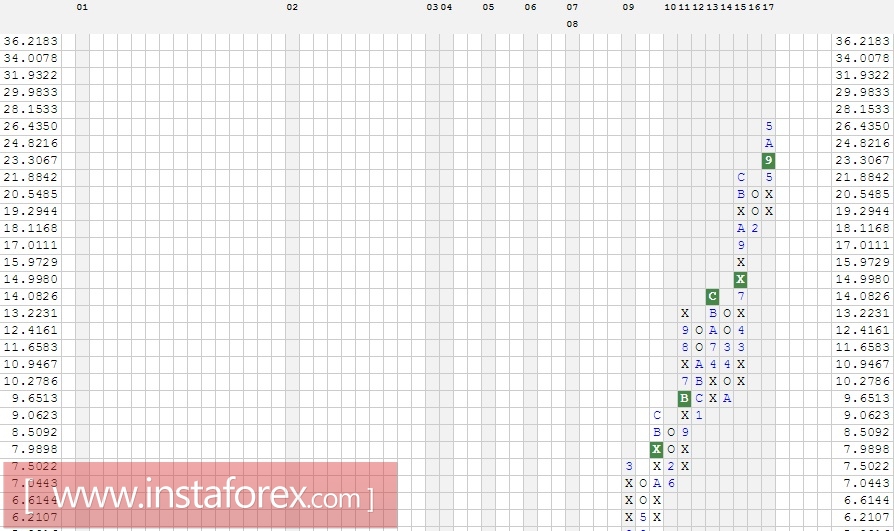
Task: Select column header 08 below 07
Action: pos(572,24)
